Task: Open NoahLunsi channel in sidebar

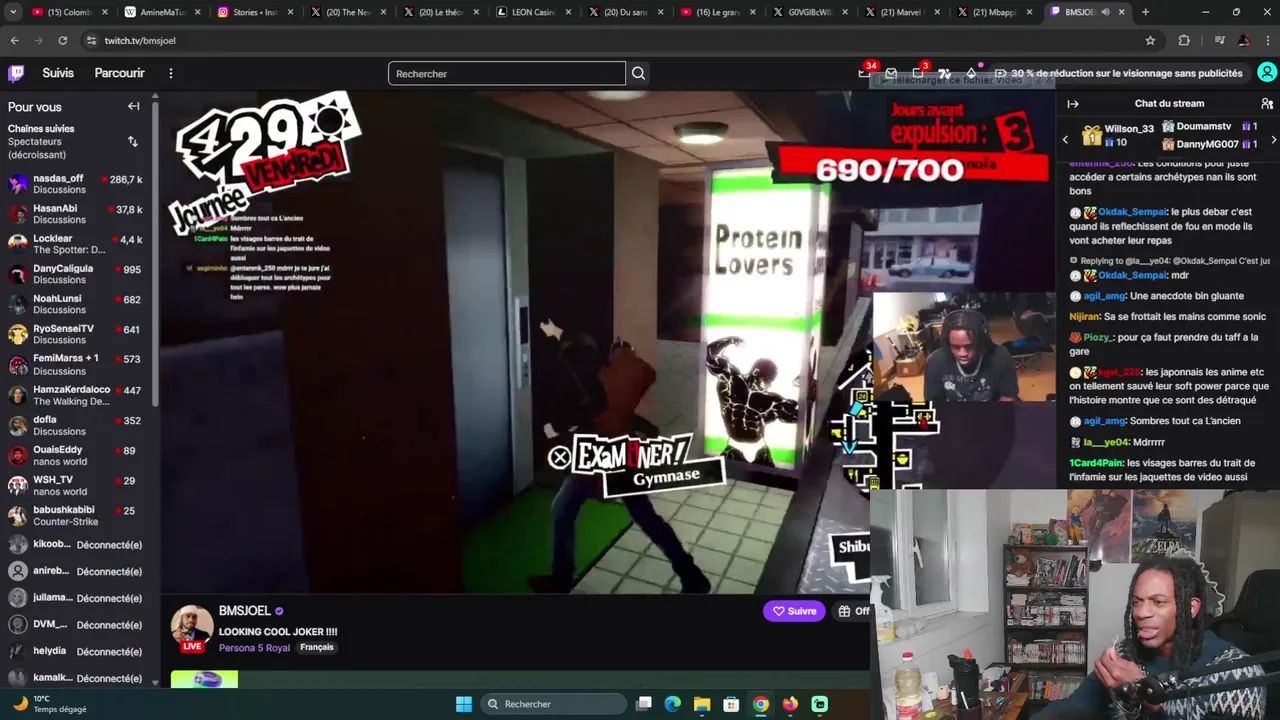Action: pyautogui.click(x=76, y=304)
